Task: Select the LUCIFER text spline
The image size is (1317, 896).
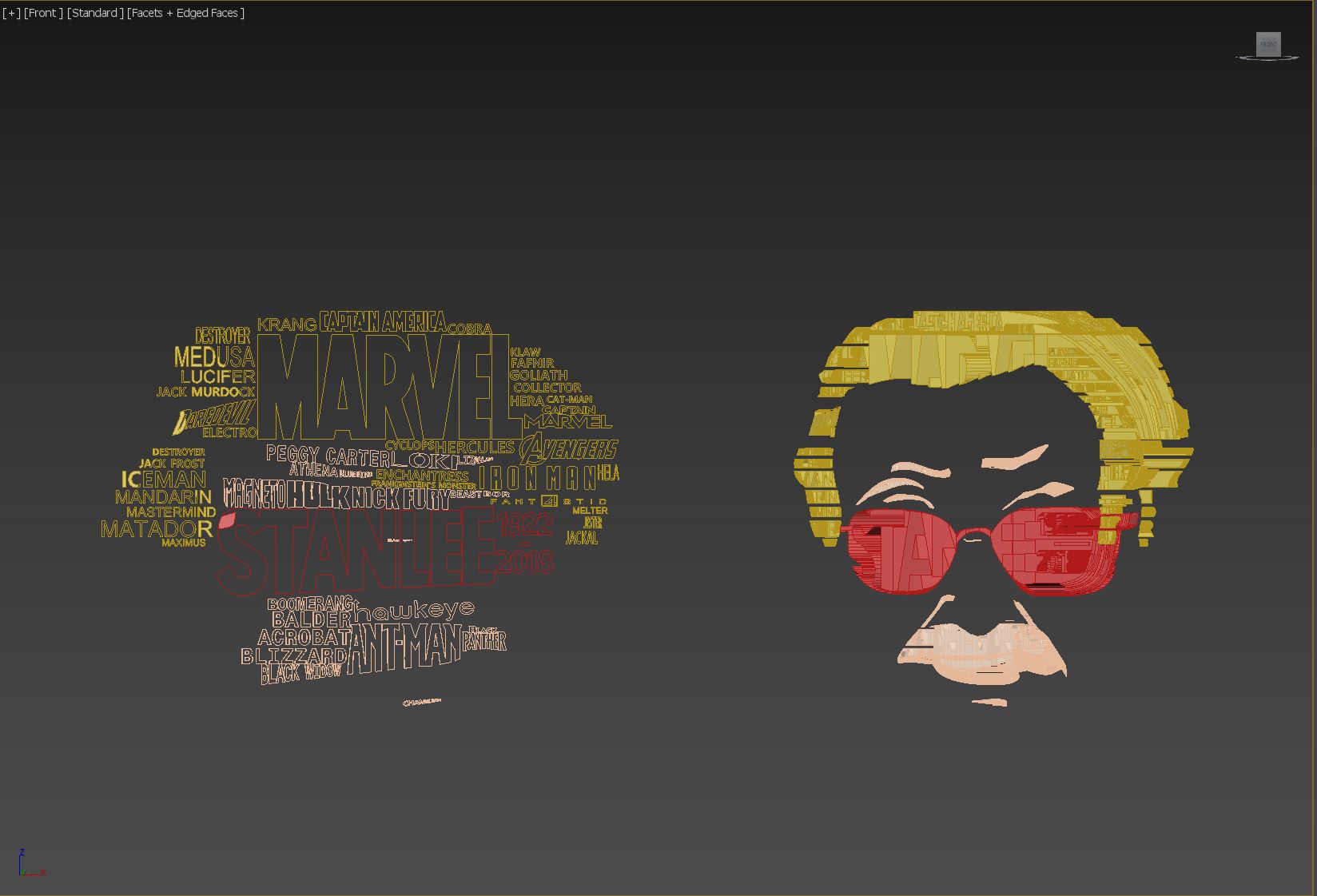Action: [x=217, y=376]
